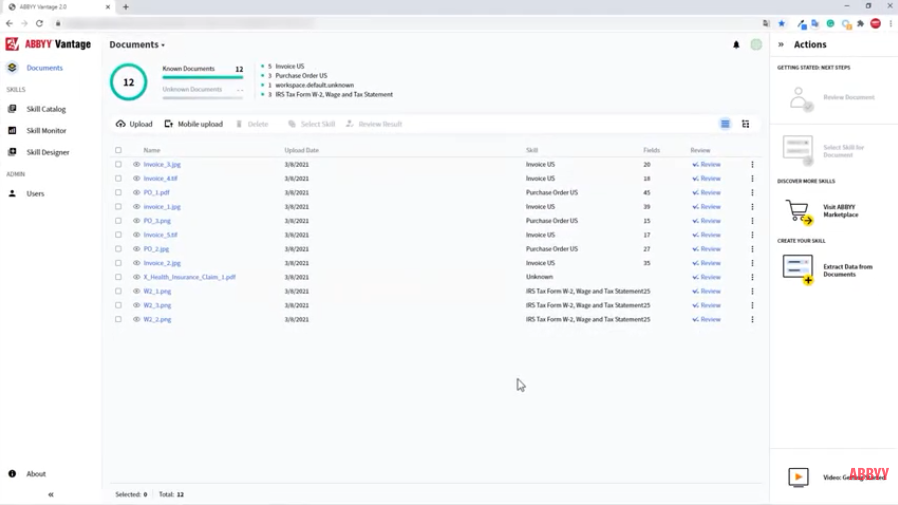Click the Known Documents progress bar
This screenshot has width=898, height=505.
[203, 77]
